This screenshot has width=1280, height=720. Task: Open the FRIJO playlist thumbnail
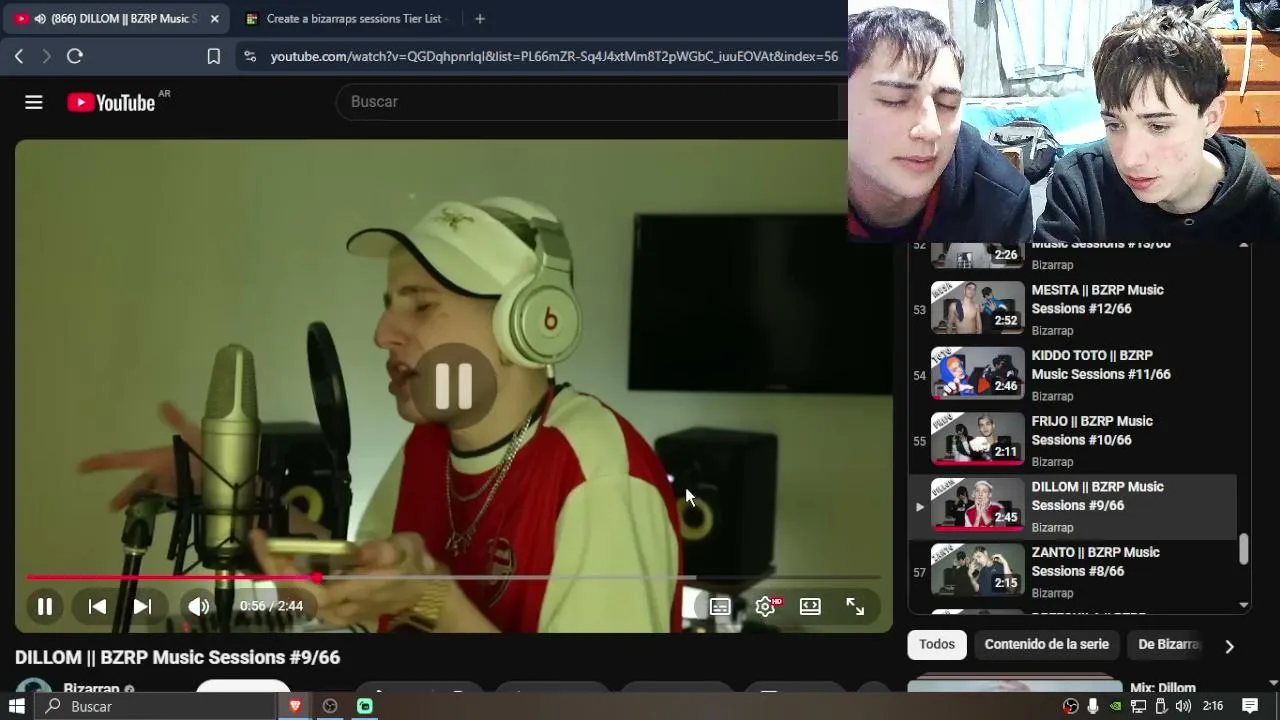coord(978,439)
